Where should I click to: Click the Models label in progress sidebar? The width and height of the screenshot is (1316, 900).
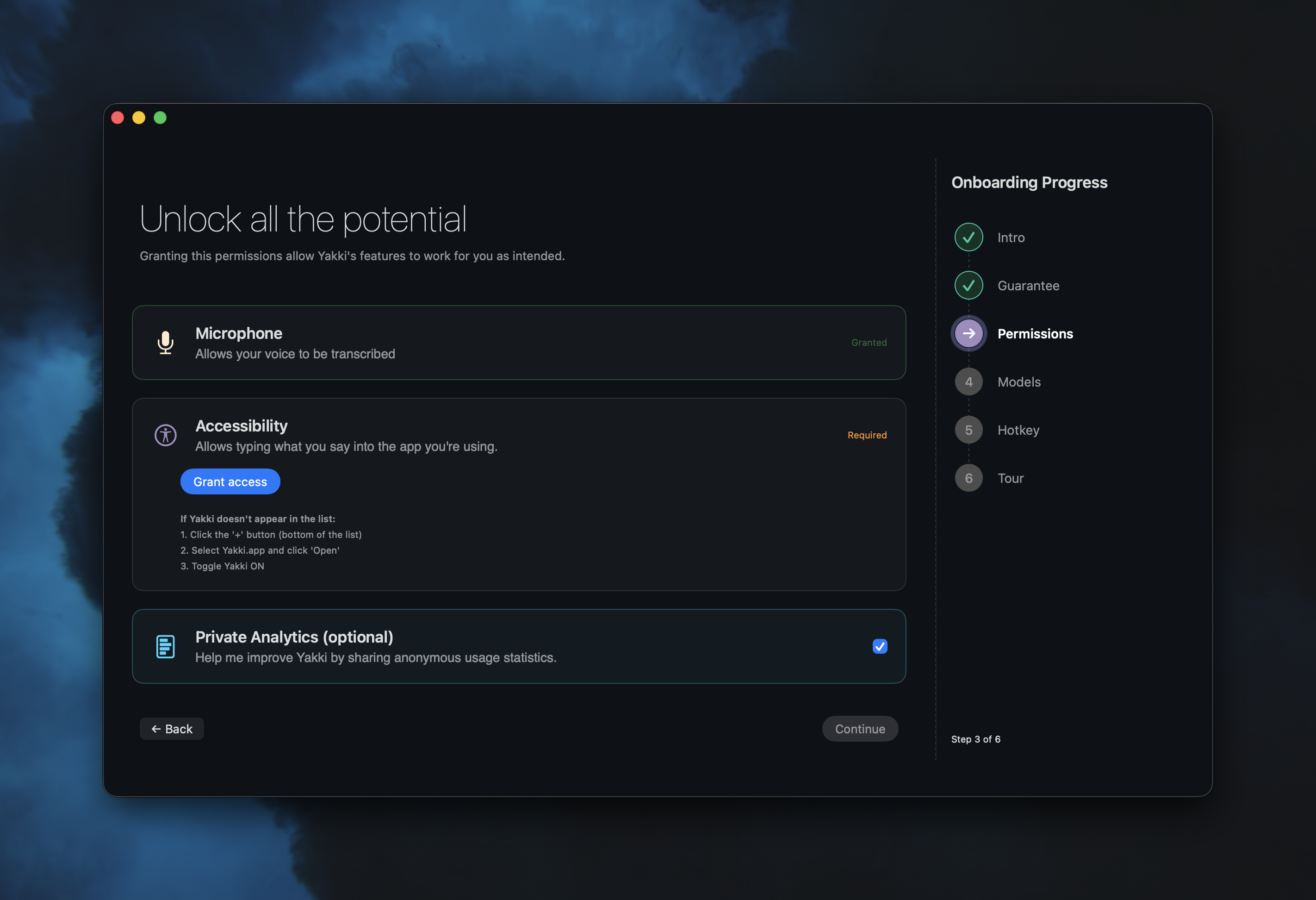[1019, 381]
